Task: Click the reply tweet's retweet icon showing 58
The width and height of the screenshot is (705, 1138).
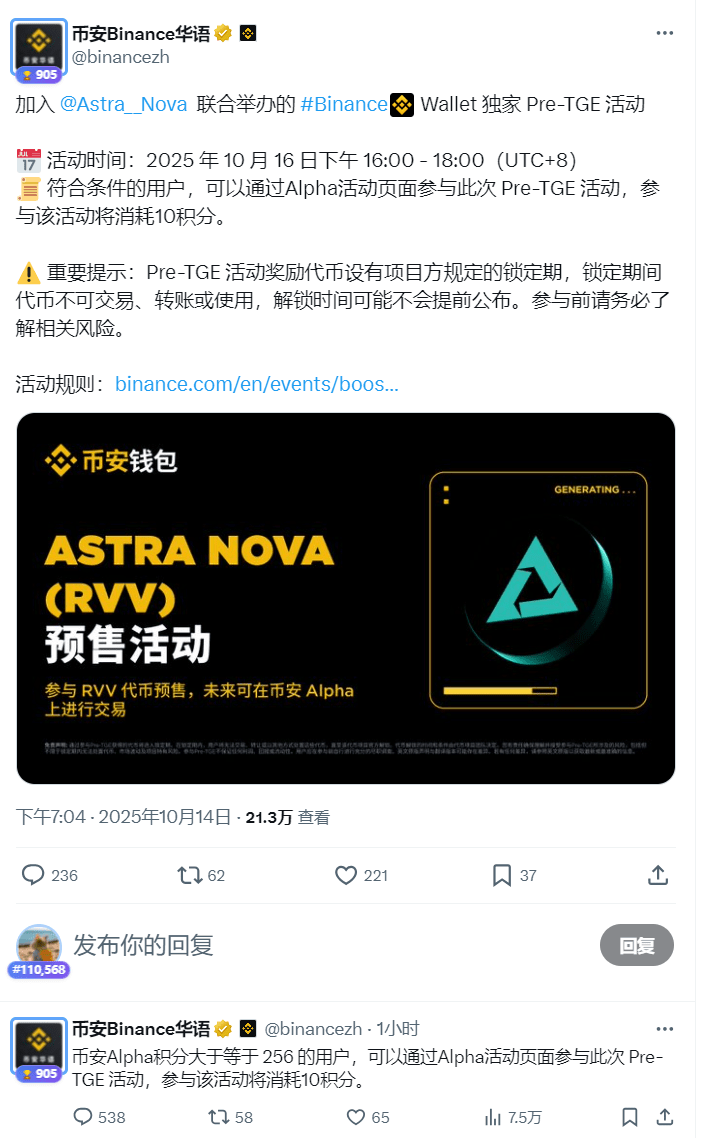Action: coord(219,1117)
